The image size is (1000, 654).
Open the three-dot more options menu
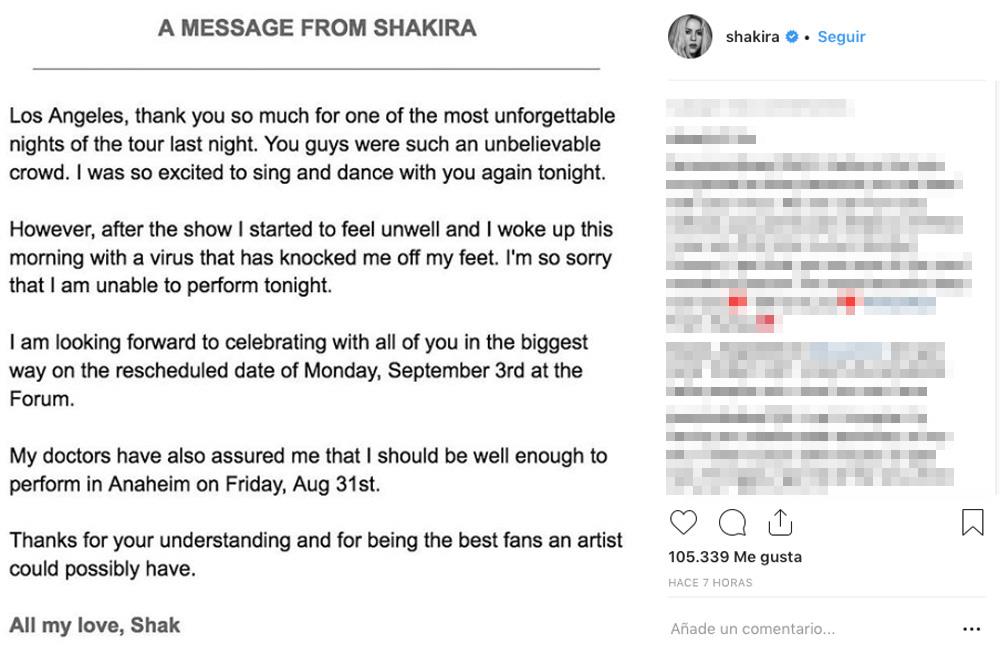(x=971, y=629)
